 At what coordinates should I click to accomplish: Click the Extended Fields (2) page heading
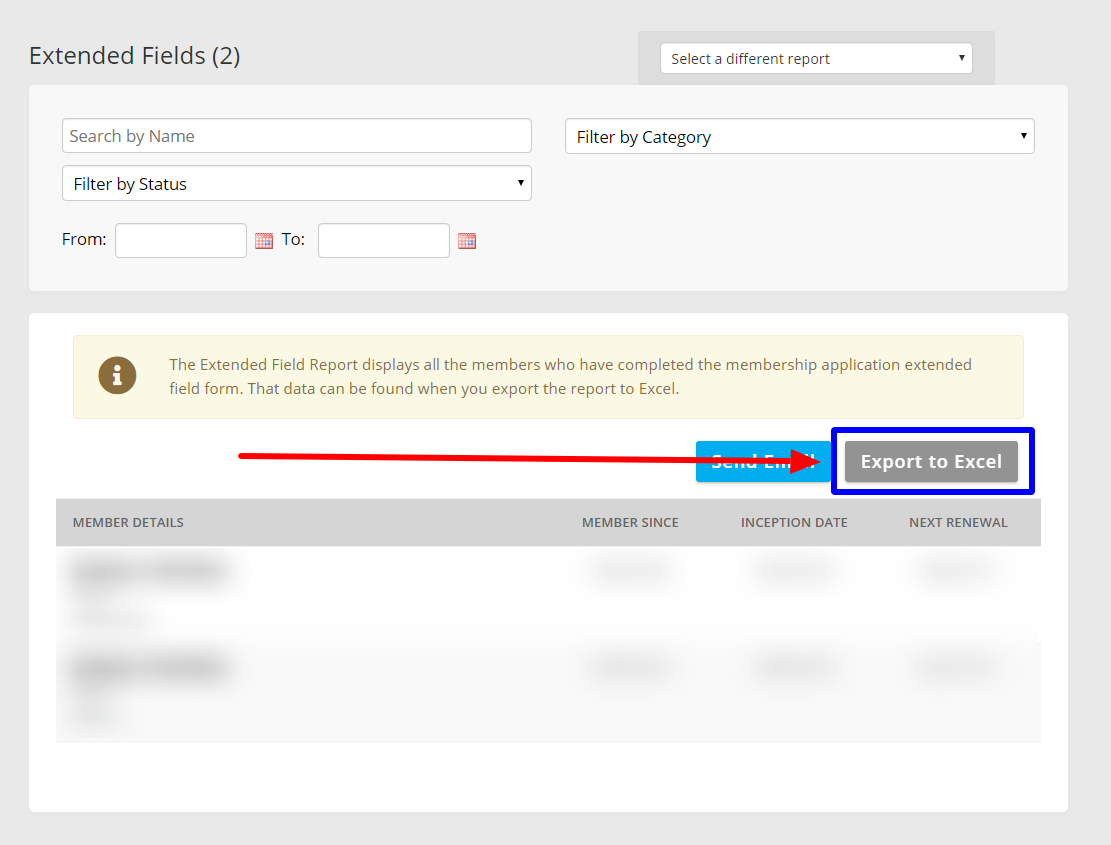(x=135, y=56)
